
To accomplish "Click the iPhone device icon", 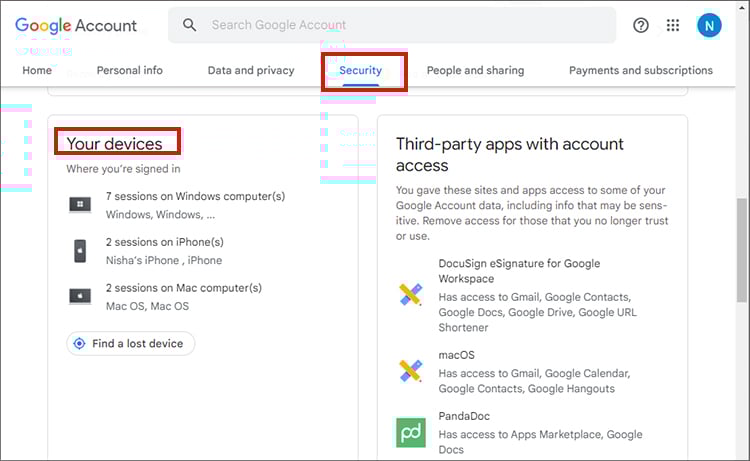I will 80,250.
